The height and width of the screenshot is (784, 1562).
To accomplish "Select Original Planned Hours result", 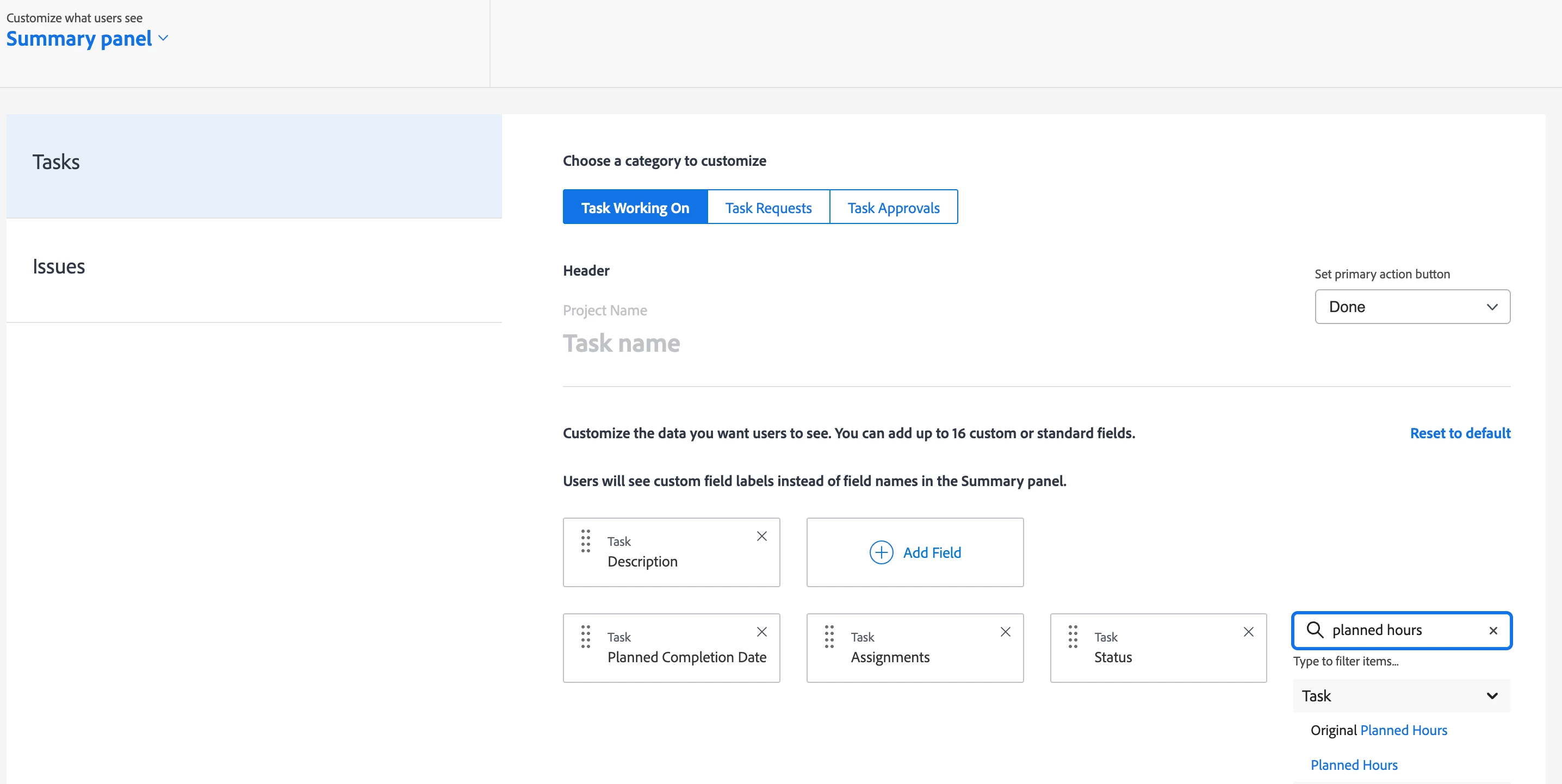I will click(x=1378, y=730).
